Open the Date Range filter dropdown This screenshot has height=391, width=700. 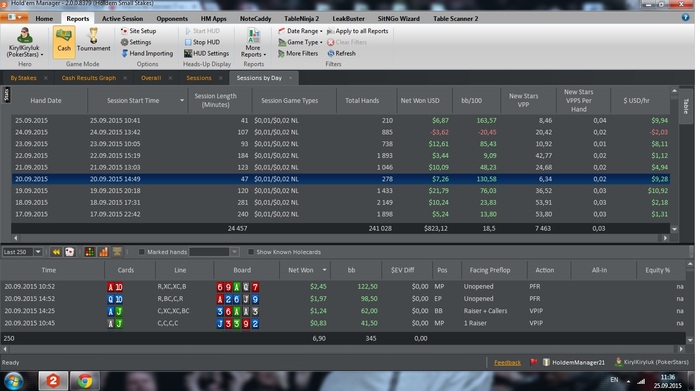(x=300, y=31)
